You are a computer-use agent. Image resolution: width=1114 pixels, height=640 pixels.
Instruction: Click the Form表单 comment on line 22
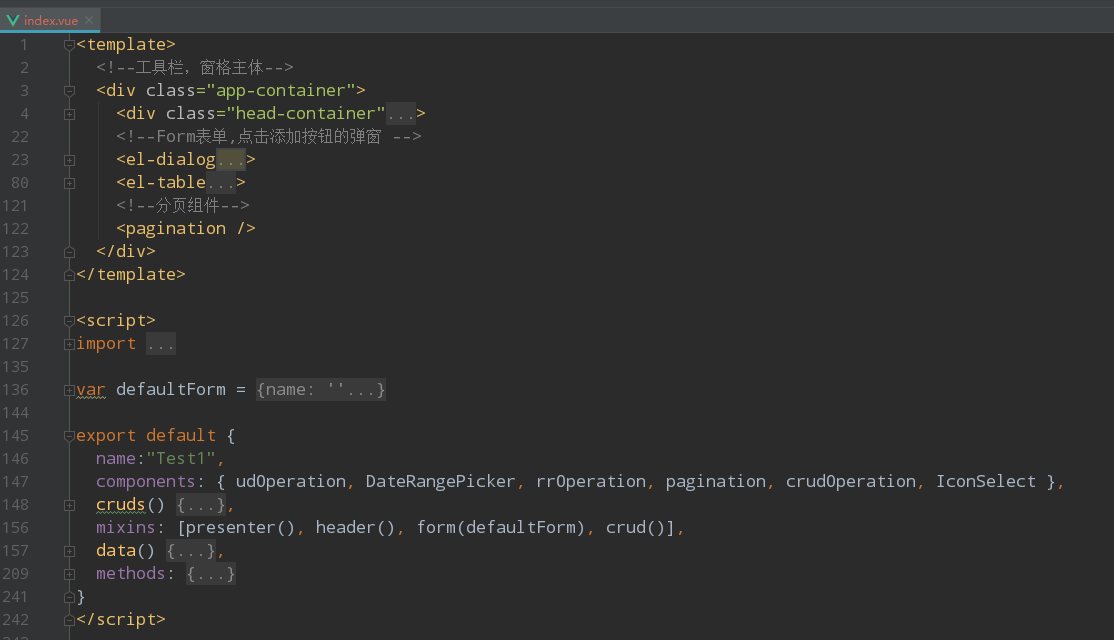269,136
